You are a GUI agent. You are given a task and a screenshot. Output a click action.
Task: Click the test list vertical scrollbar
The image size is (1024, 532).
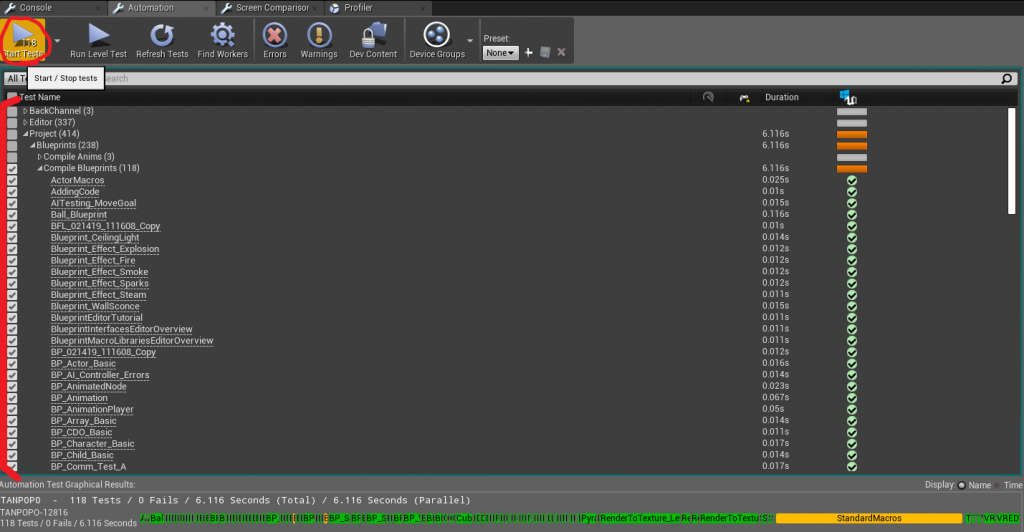click(x=1012, y=161)
